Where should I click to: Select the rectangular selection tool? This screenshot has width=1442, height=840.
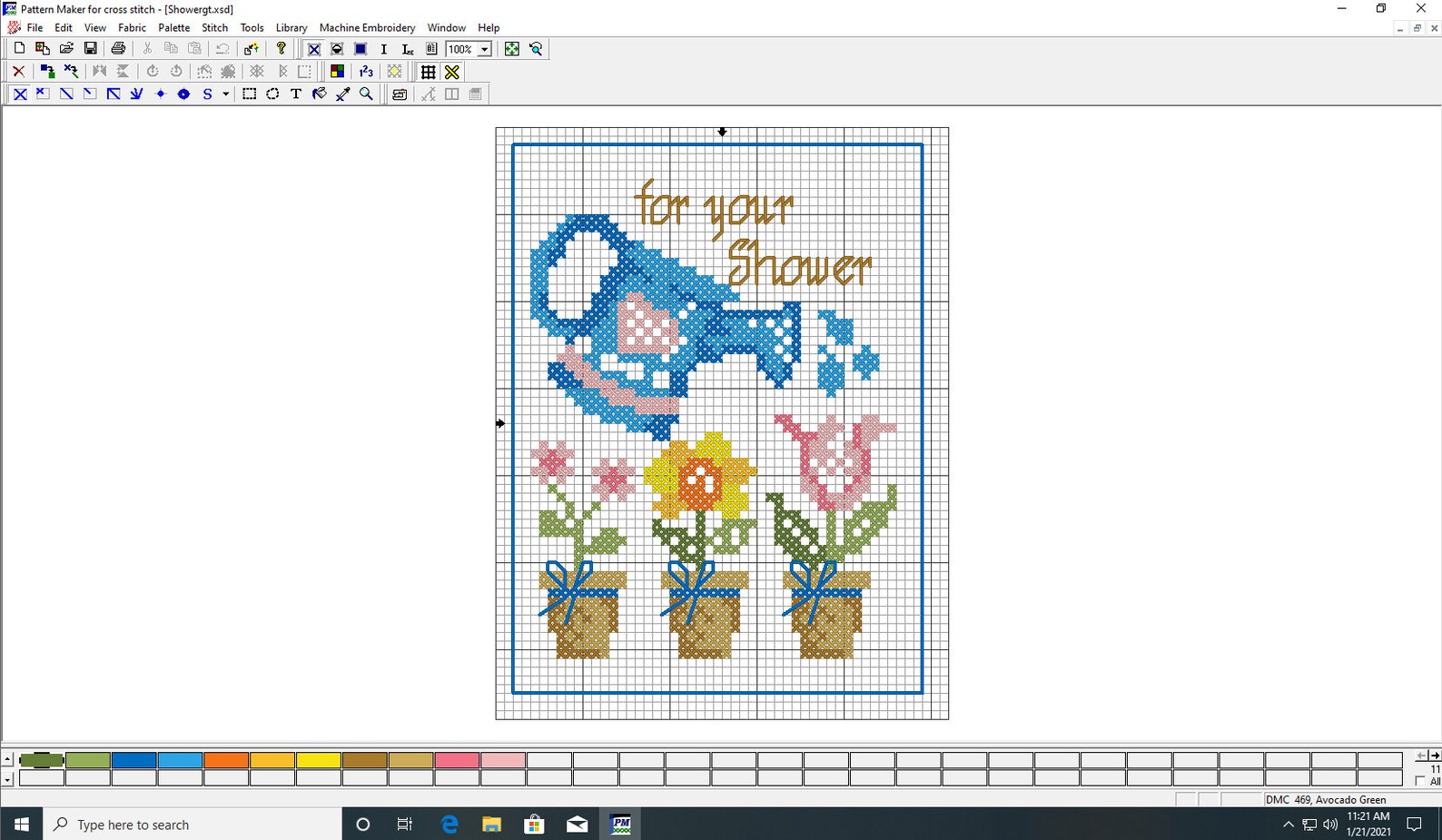(x=249, y=94)
